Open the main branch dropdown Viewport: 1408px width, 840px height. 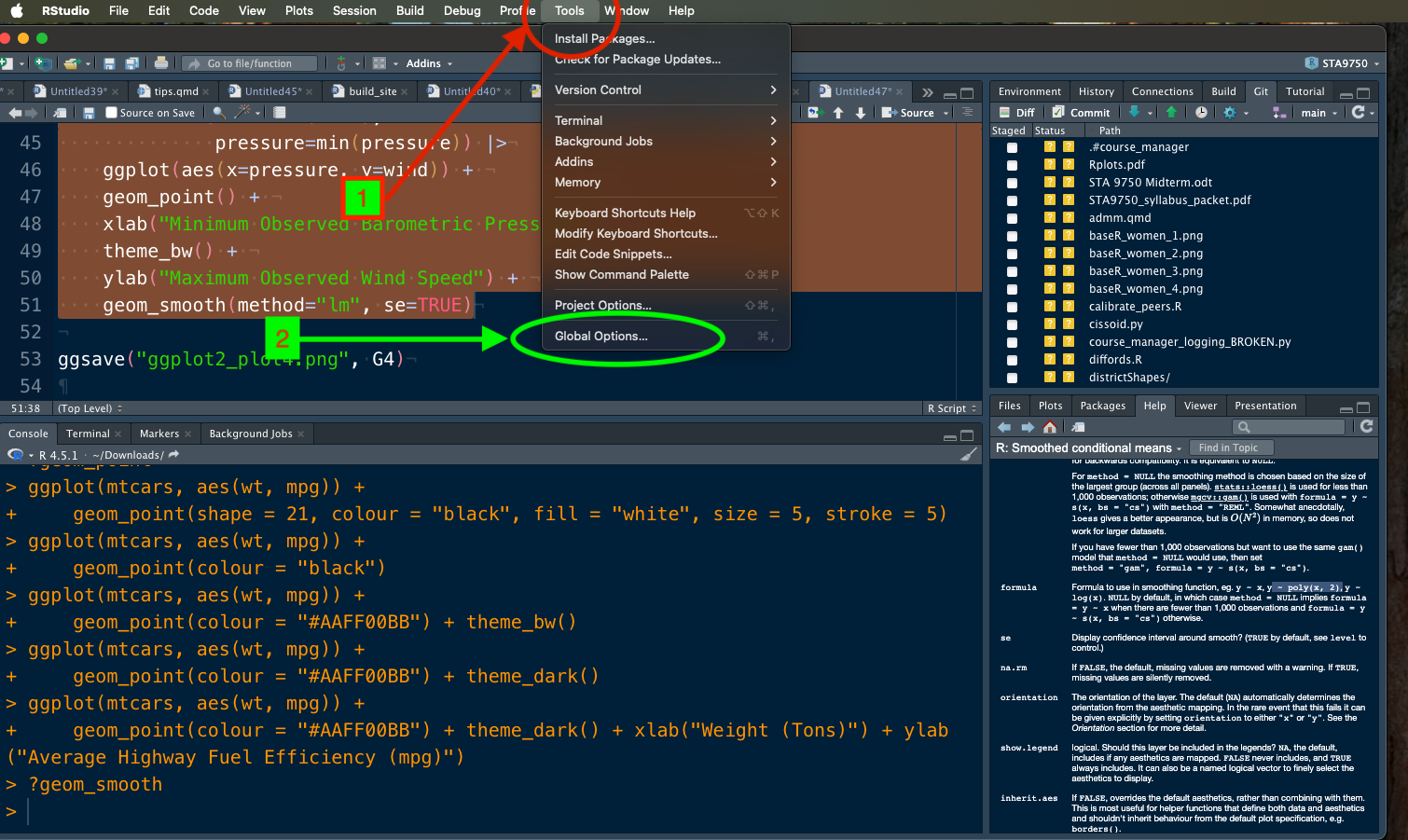[1318, 113]
